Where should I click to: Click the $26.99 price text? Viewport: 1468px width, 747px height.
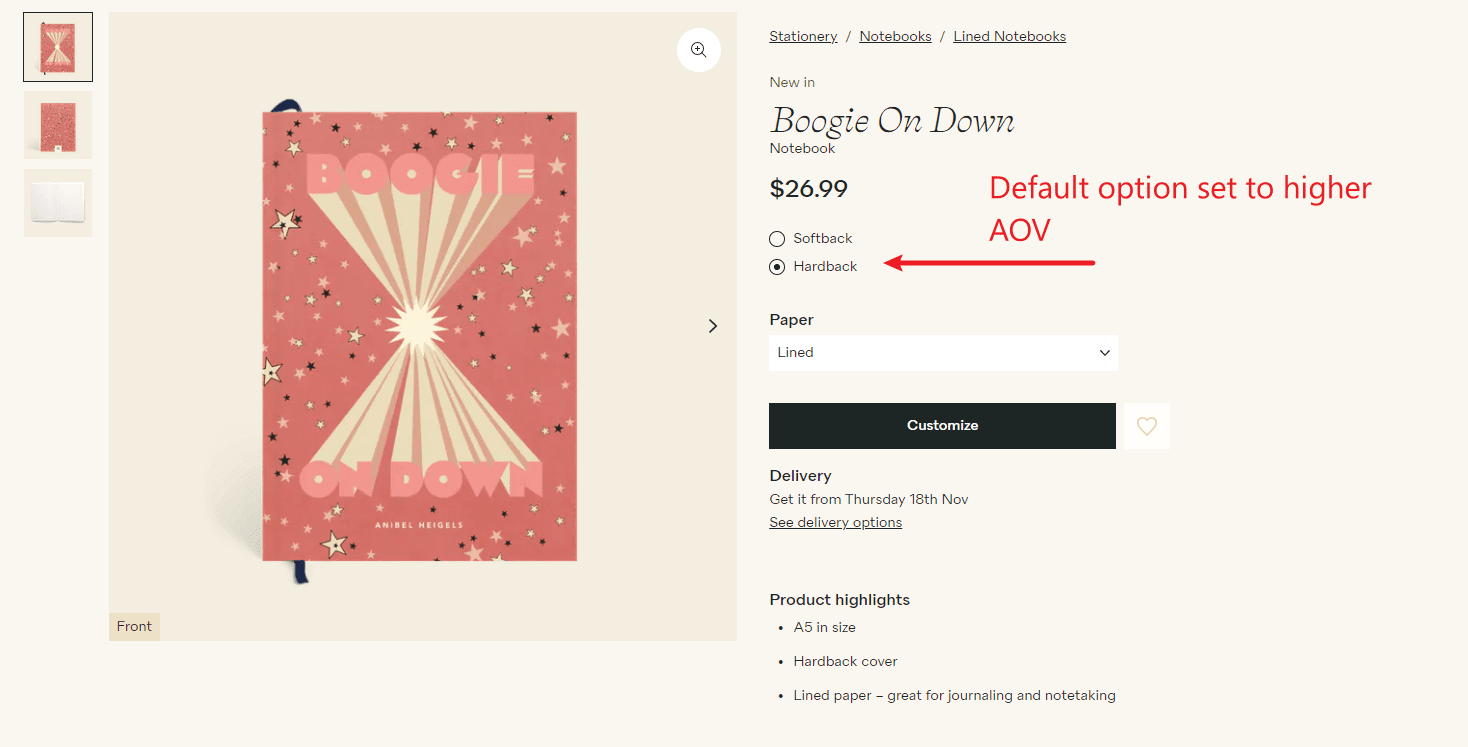coord(808,189)
